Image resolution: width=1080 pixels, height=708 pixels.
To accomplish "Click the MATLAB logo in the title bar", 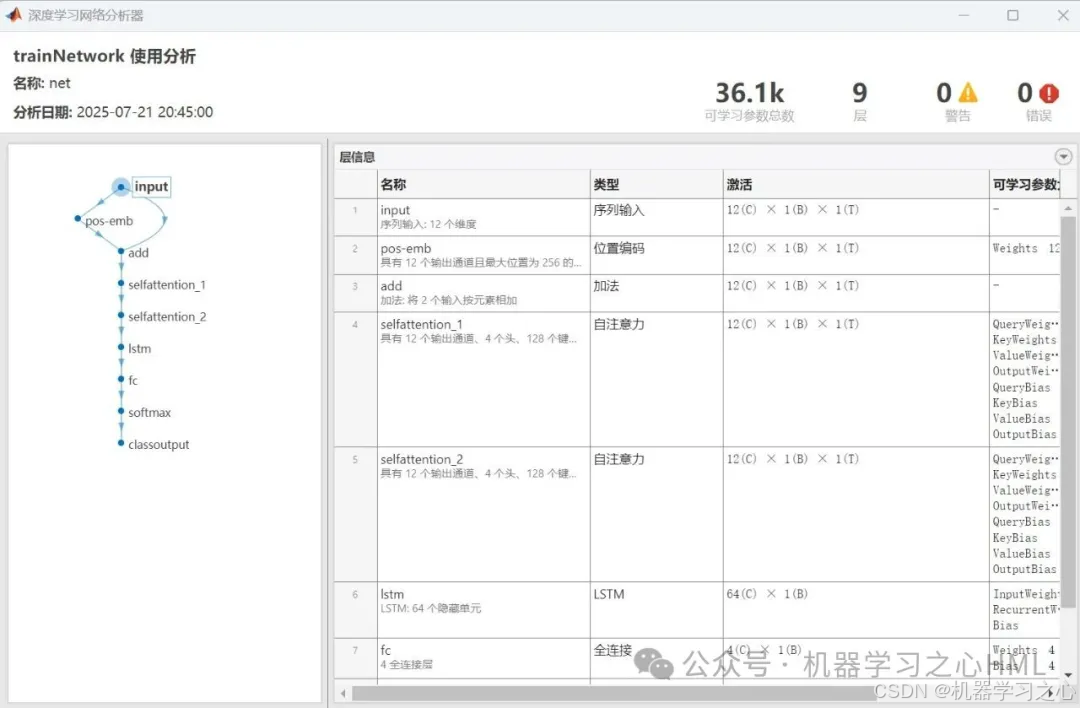I will point(12,15).
